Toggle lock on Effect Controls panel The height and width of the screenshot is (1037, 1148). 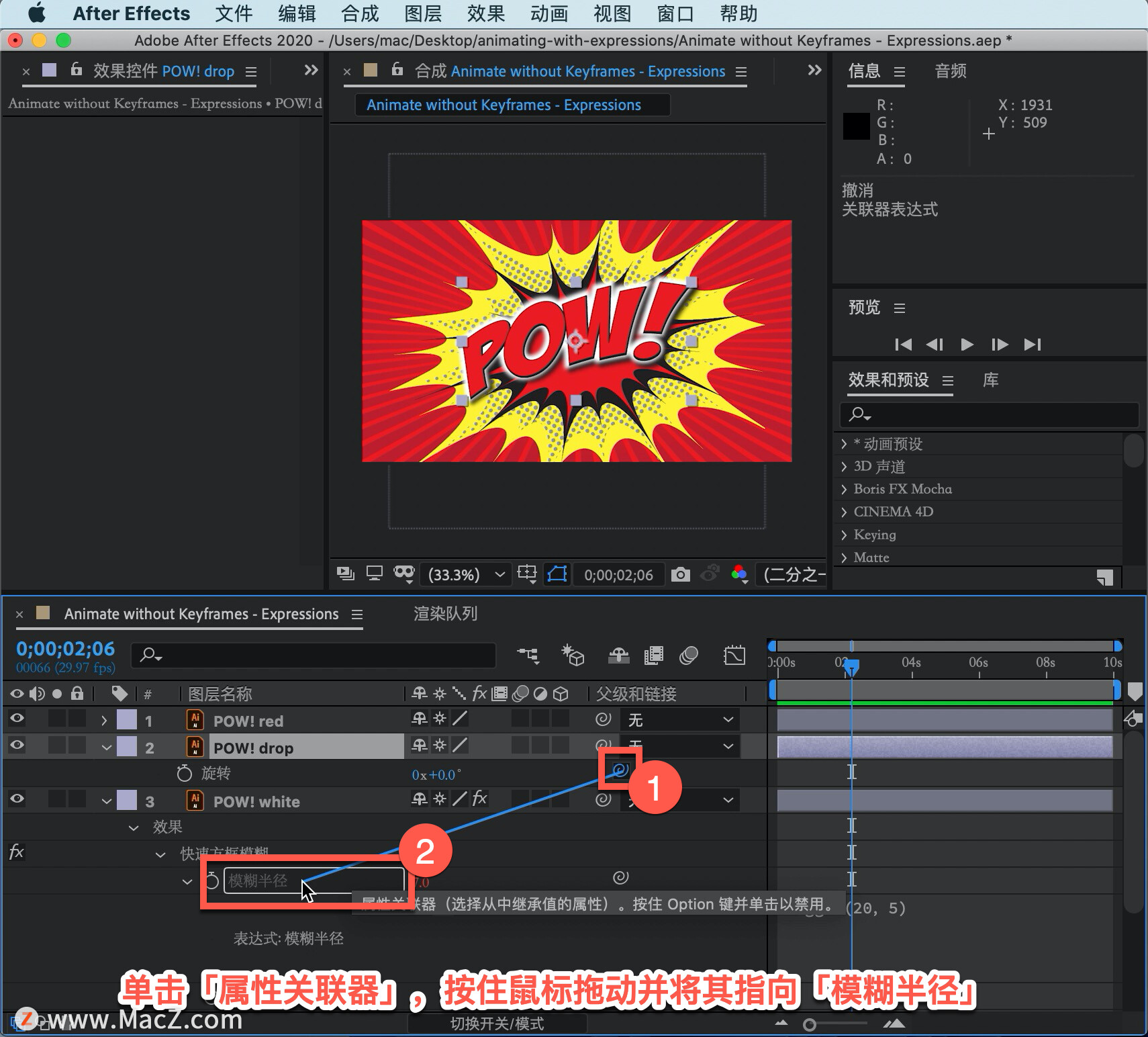pyautogui.click(x=77, y=69)
